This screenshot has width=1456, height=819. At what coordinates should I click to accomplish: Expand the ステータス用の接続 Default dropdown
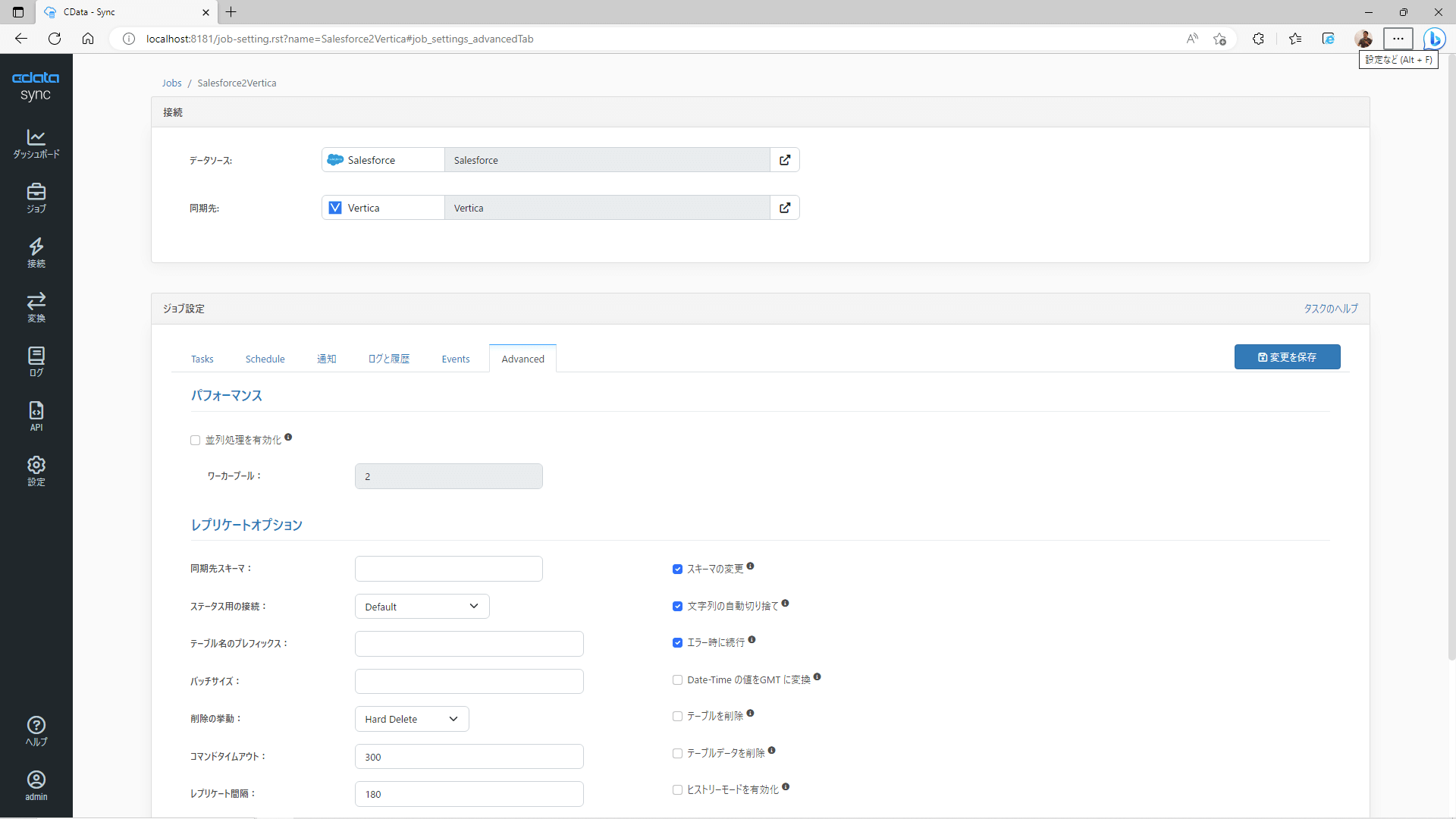[422, 607]
